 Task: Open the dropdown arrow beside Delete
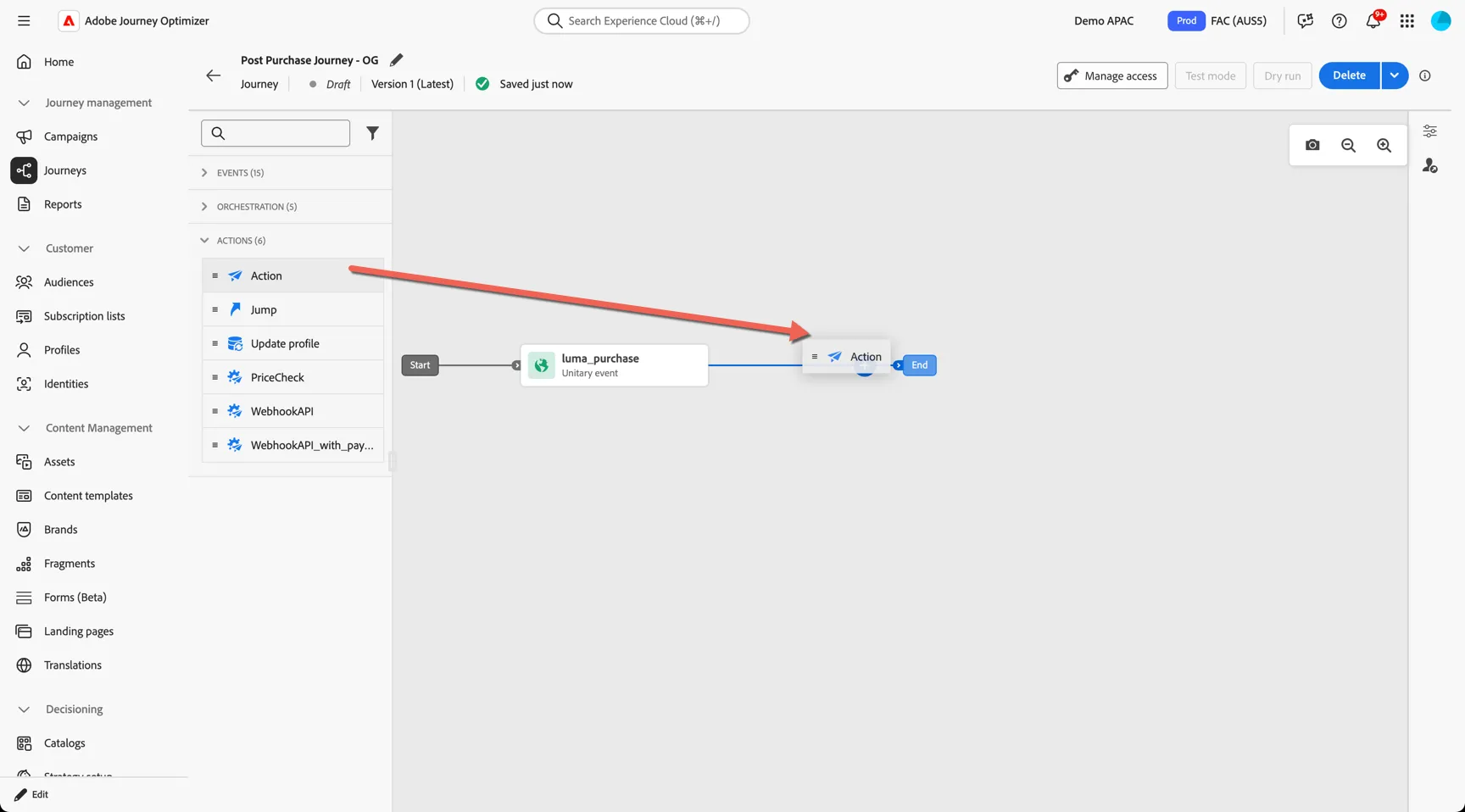pyautogui.click(x=1394, y=75)
